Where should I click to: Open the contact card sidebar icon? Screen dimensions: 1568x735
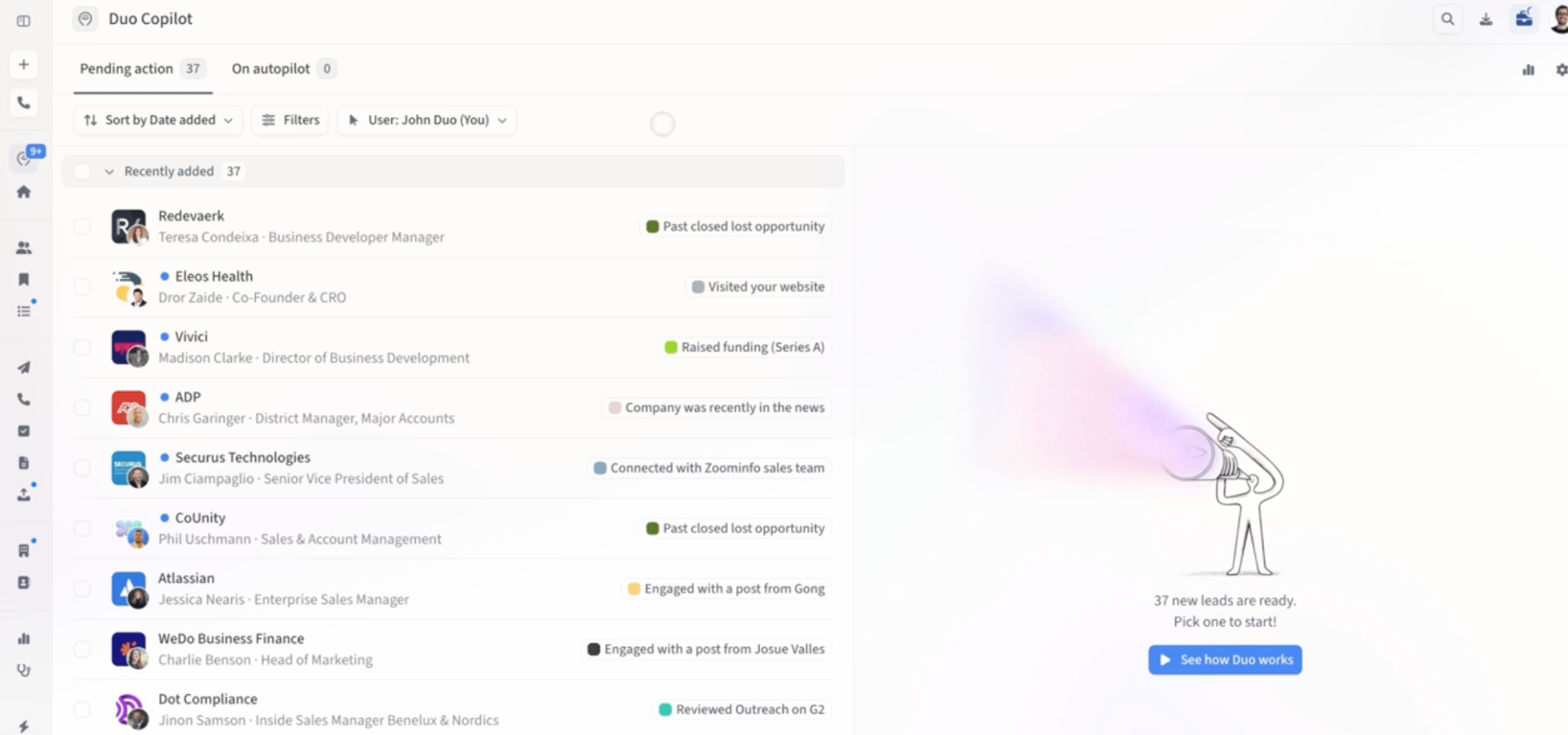coord(24,583)
